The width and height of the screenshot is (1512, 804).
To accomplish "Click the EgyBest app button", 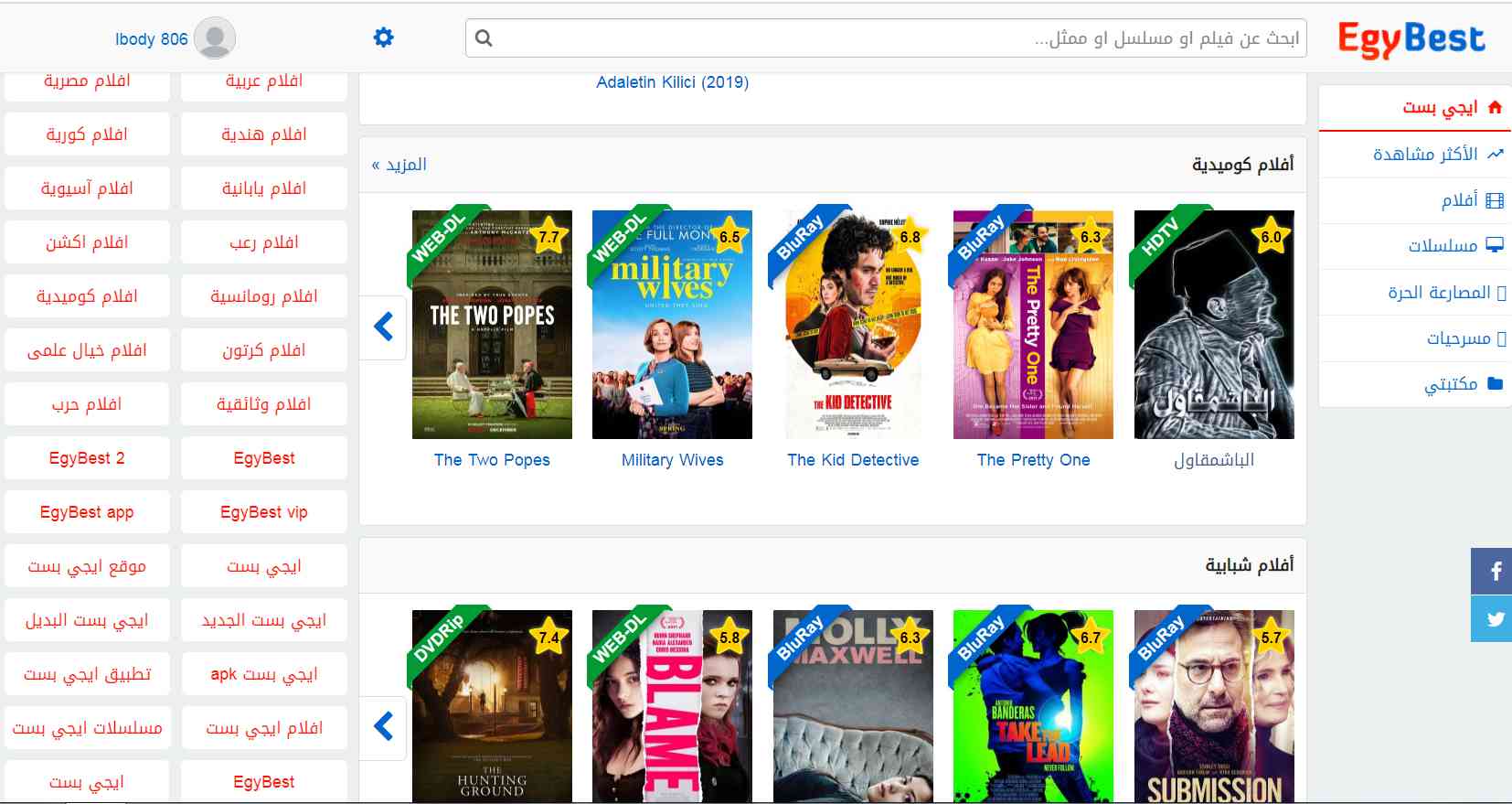I will (87, 512).
